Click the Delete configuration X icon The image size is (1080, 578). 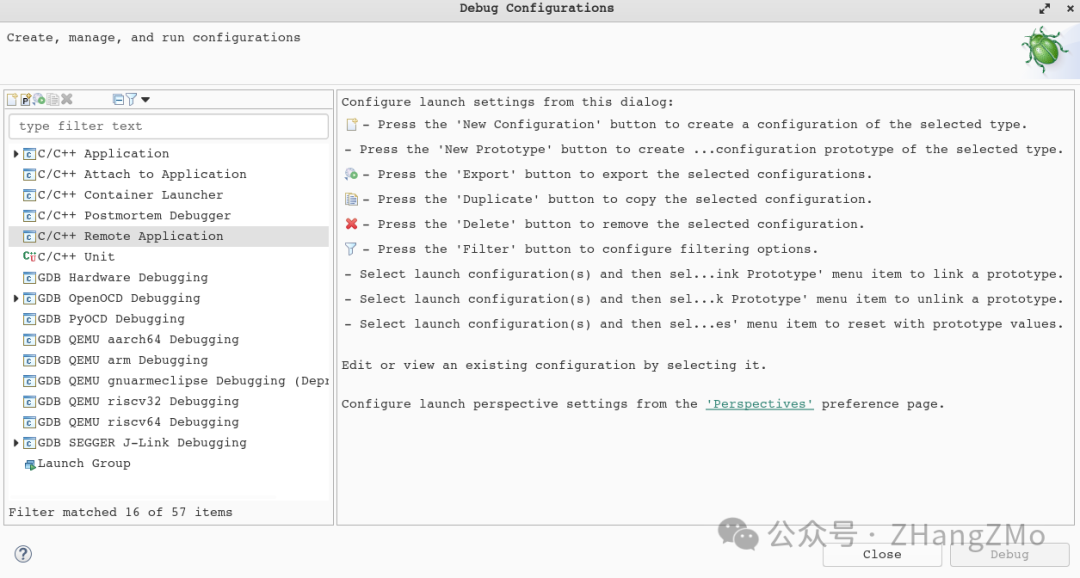coord(67,100)
